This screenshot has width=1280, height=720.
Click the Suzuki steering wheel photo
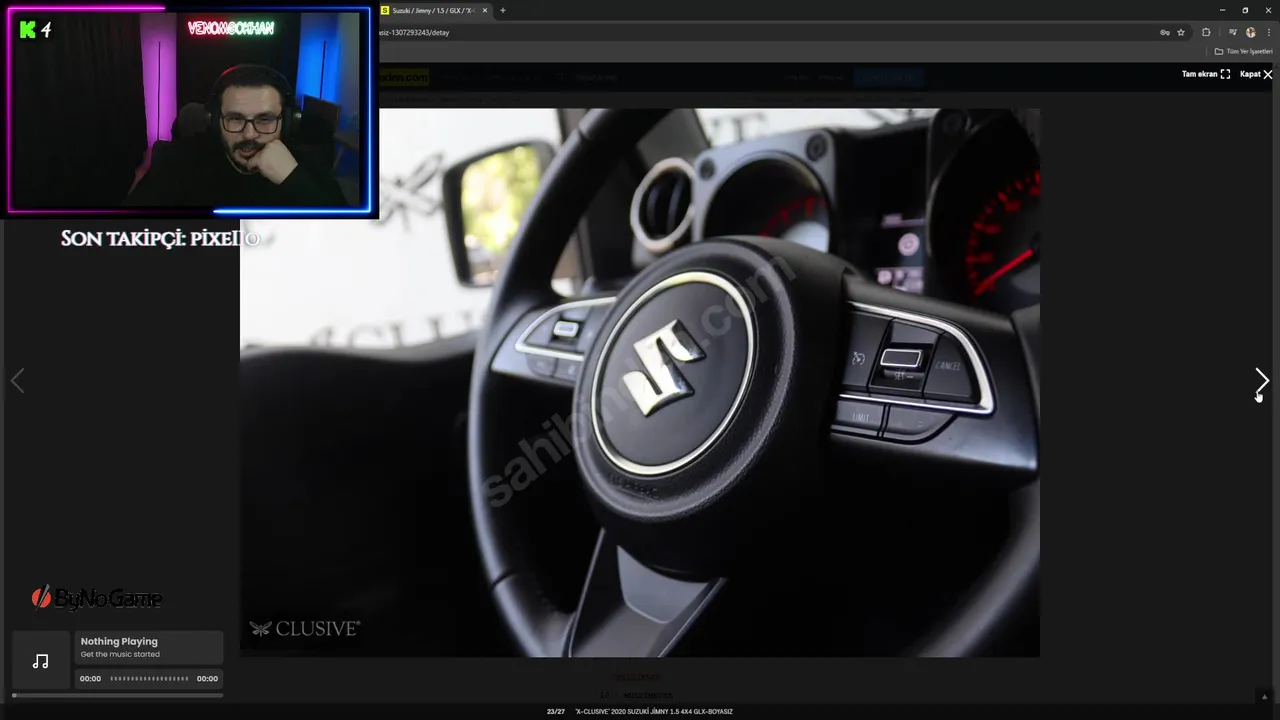640,382
